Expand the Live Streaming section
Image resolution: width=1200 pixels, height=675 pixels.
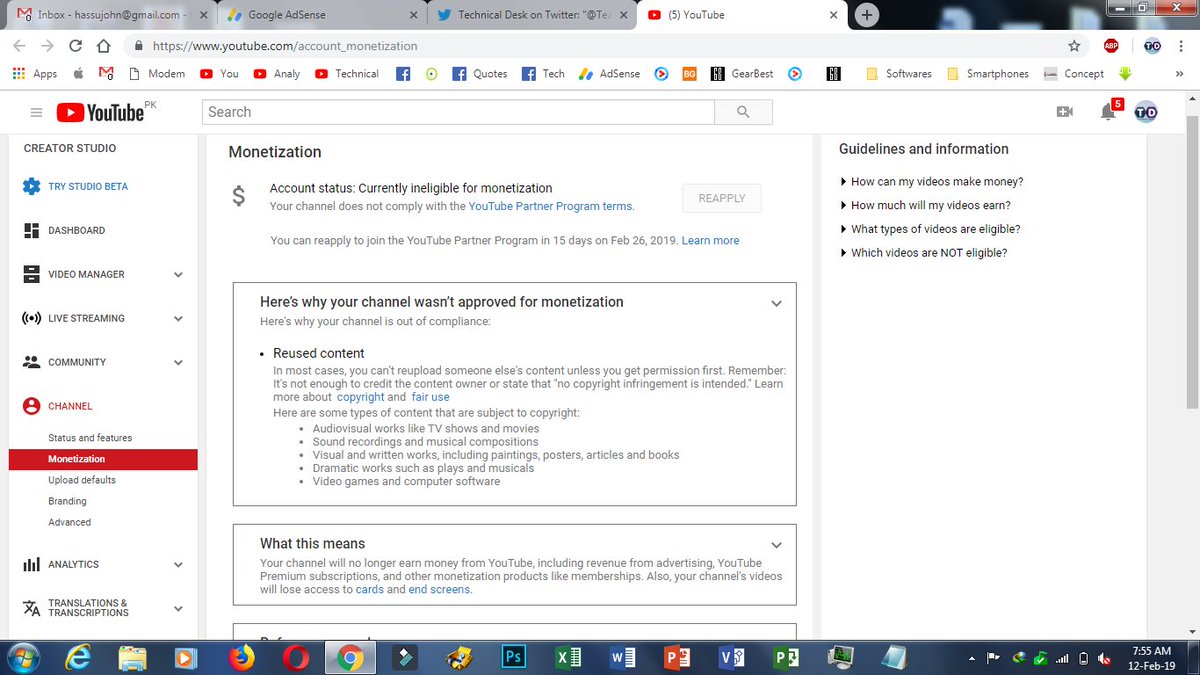[x=178, y=319]
